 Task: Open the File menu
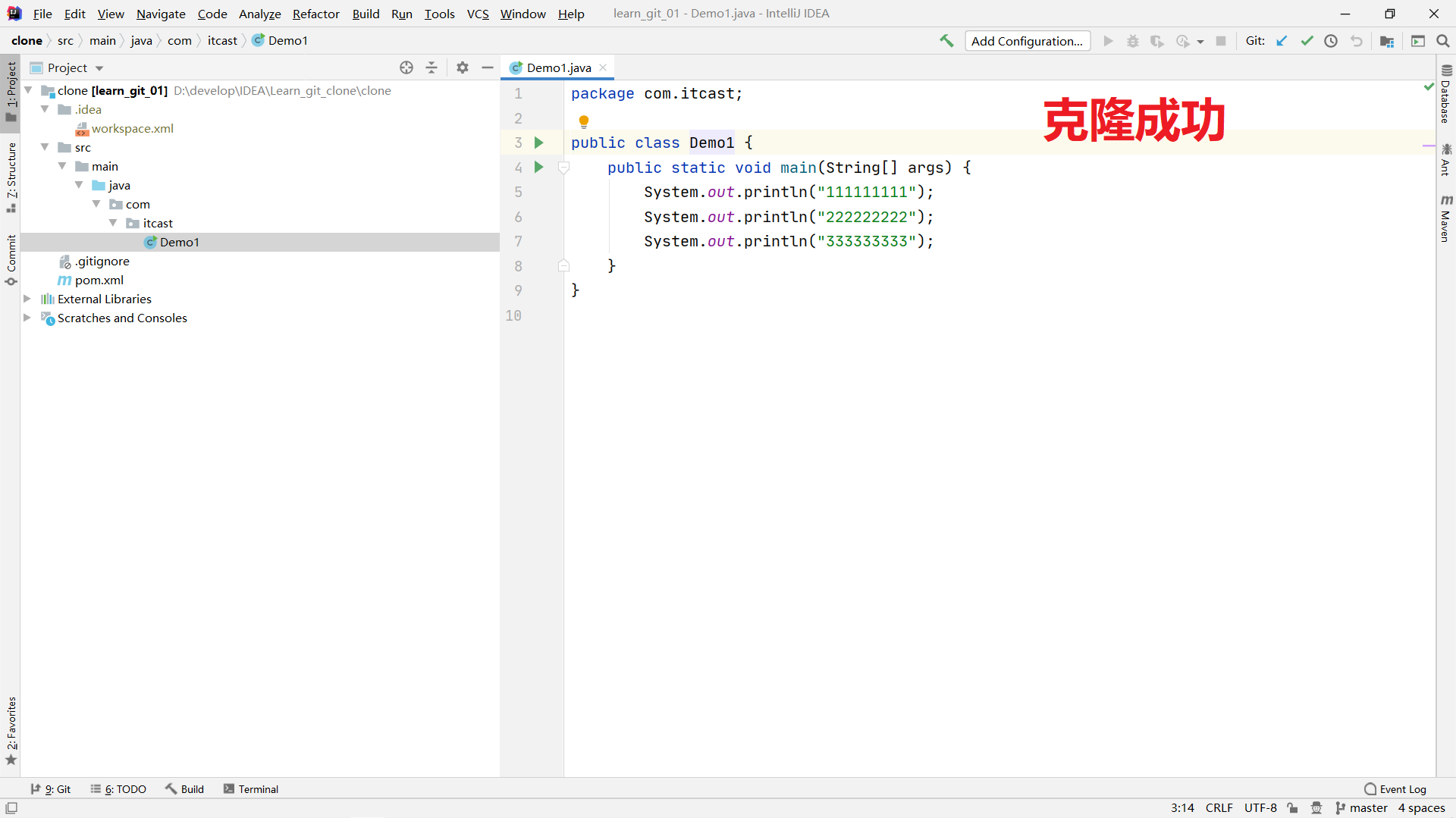[x=42, y=14]
